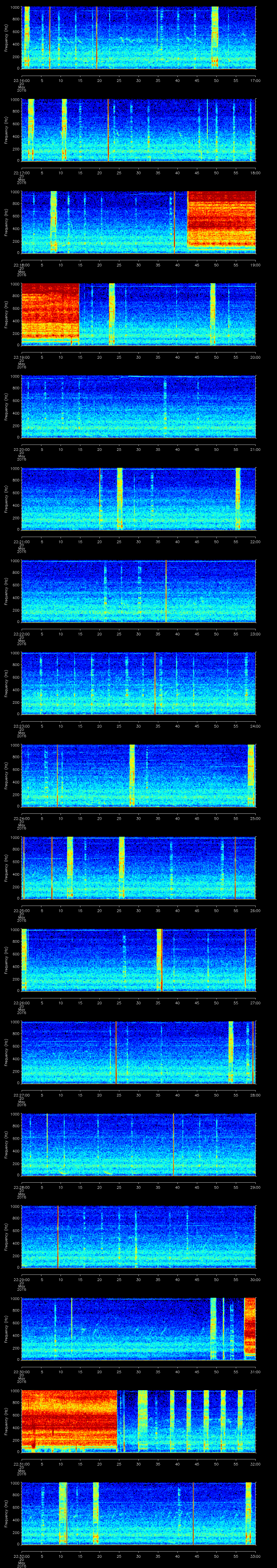The image size is (277, 1568).
Task: Click the spectrogram panel starting at 22:26:00
Action: point(139,960)
